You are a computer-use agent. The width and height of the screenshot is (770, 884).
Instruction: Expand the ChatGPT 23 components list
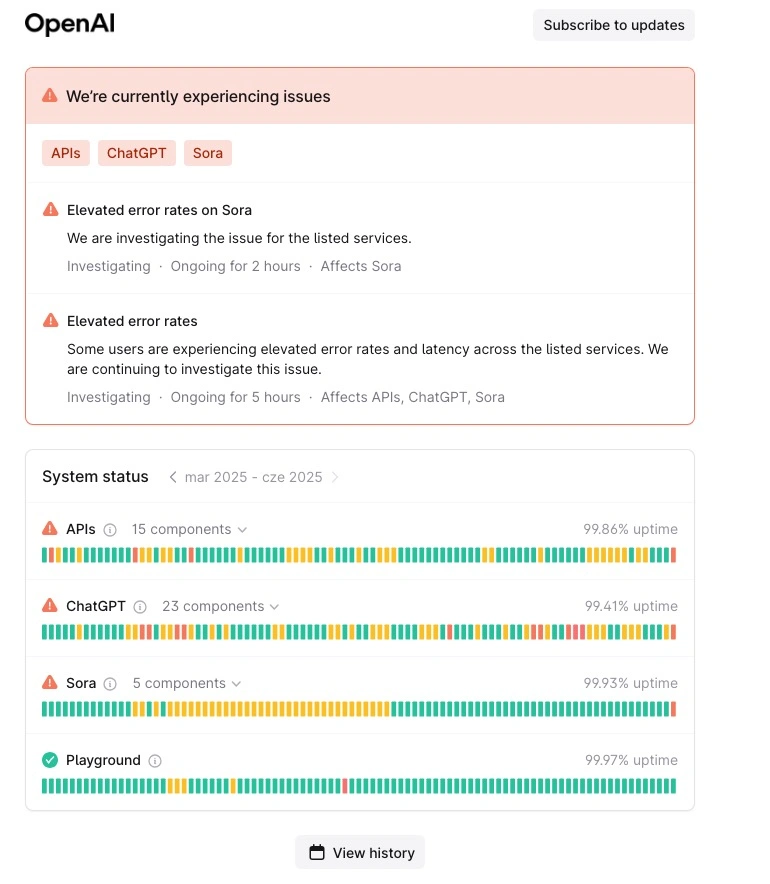click(x=220, y=606)
